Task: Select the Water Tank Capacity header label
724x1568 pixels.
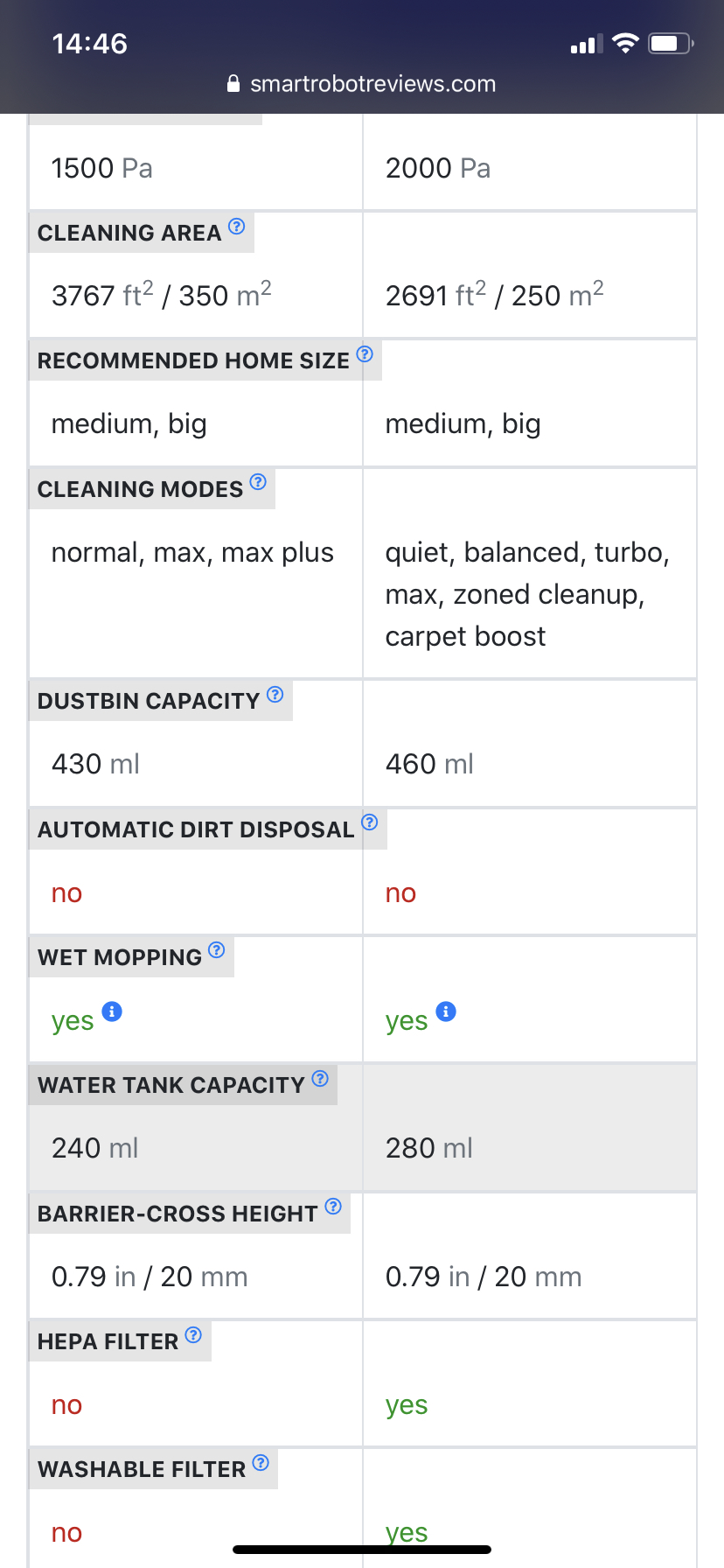Action: (x=171, y=1085)
